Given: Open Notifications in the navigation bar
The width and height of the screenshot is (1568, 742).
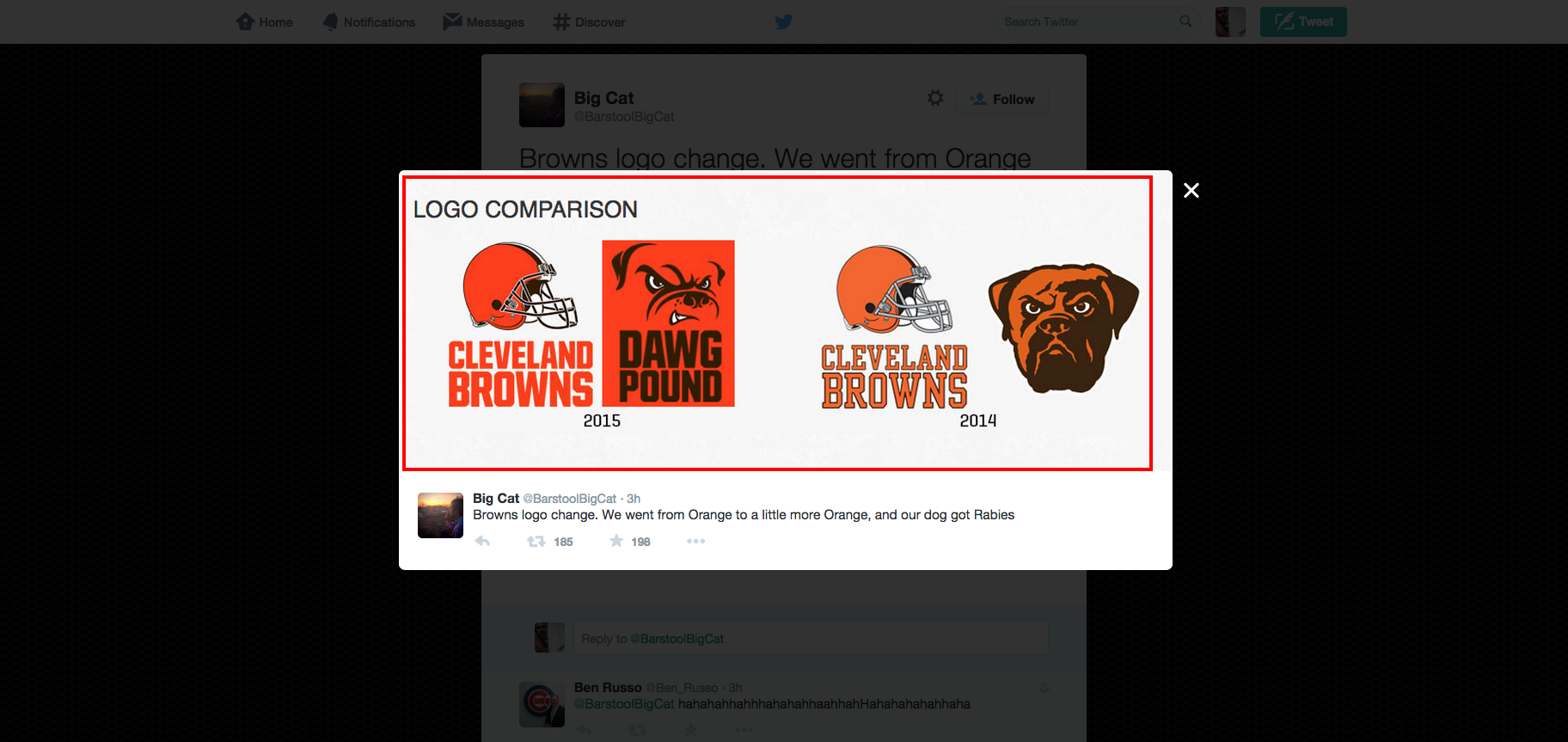Looking at the screenshot, I should coord(369,21).
